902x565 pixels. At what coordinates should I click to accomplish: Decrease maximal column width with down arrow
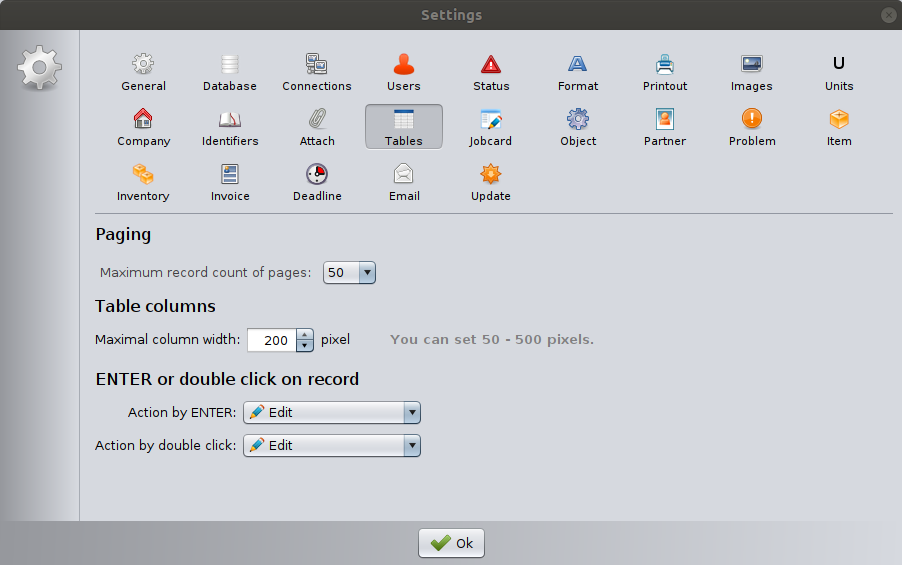pos(305,346)
